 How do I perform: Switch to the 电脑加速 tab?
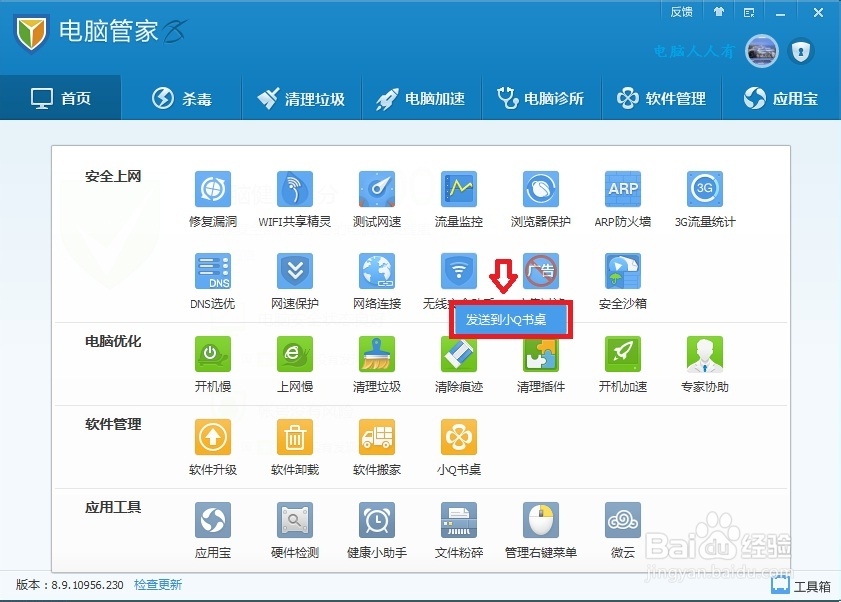[x=422, y=98]
